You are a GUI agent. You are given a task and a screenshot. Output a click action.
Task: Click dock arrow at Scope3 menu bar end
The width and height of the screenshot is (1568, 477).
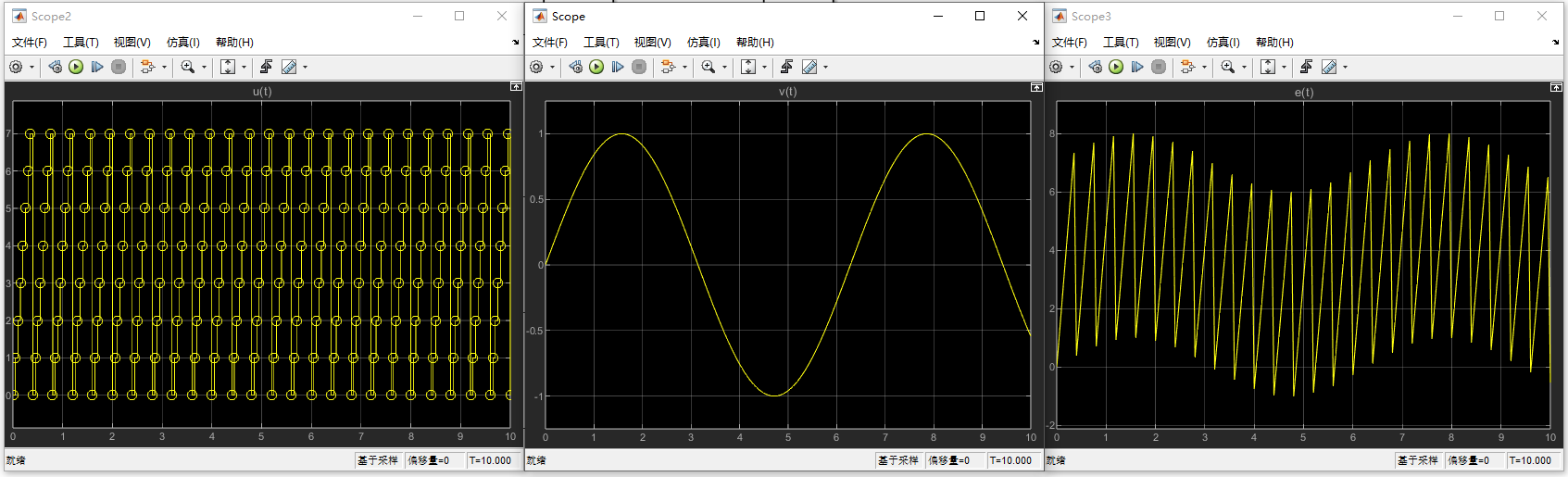tap(1556, 43)
